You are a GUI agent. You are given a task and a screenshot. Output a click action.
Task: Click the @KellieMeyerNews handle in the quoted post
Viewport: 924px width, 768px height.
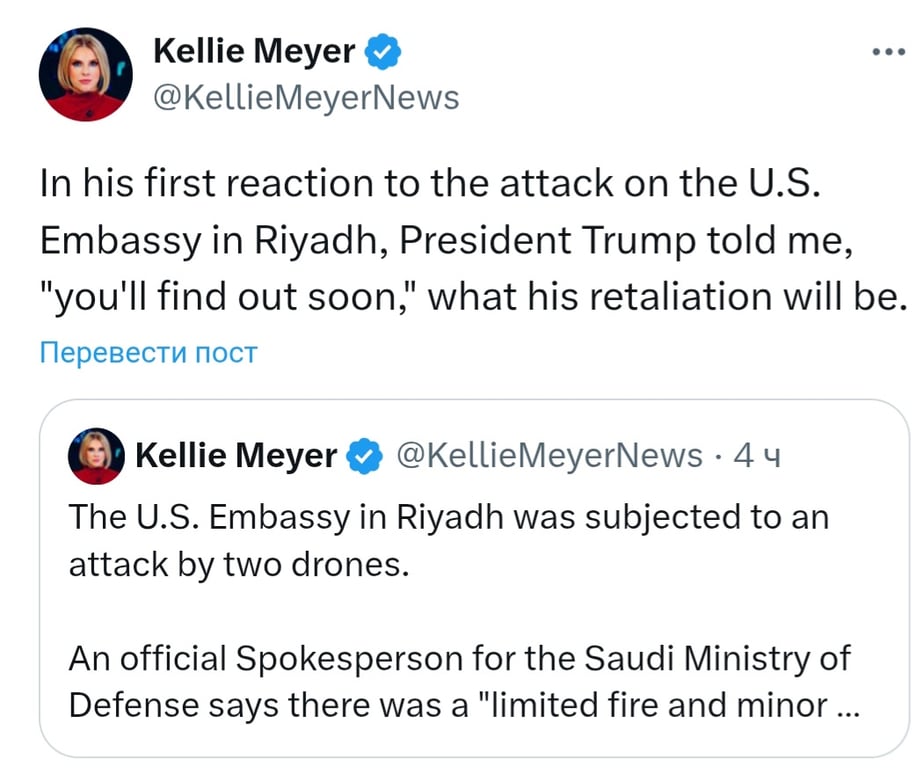(550, 456)
